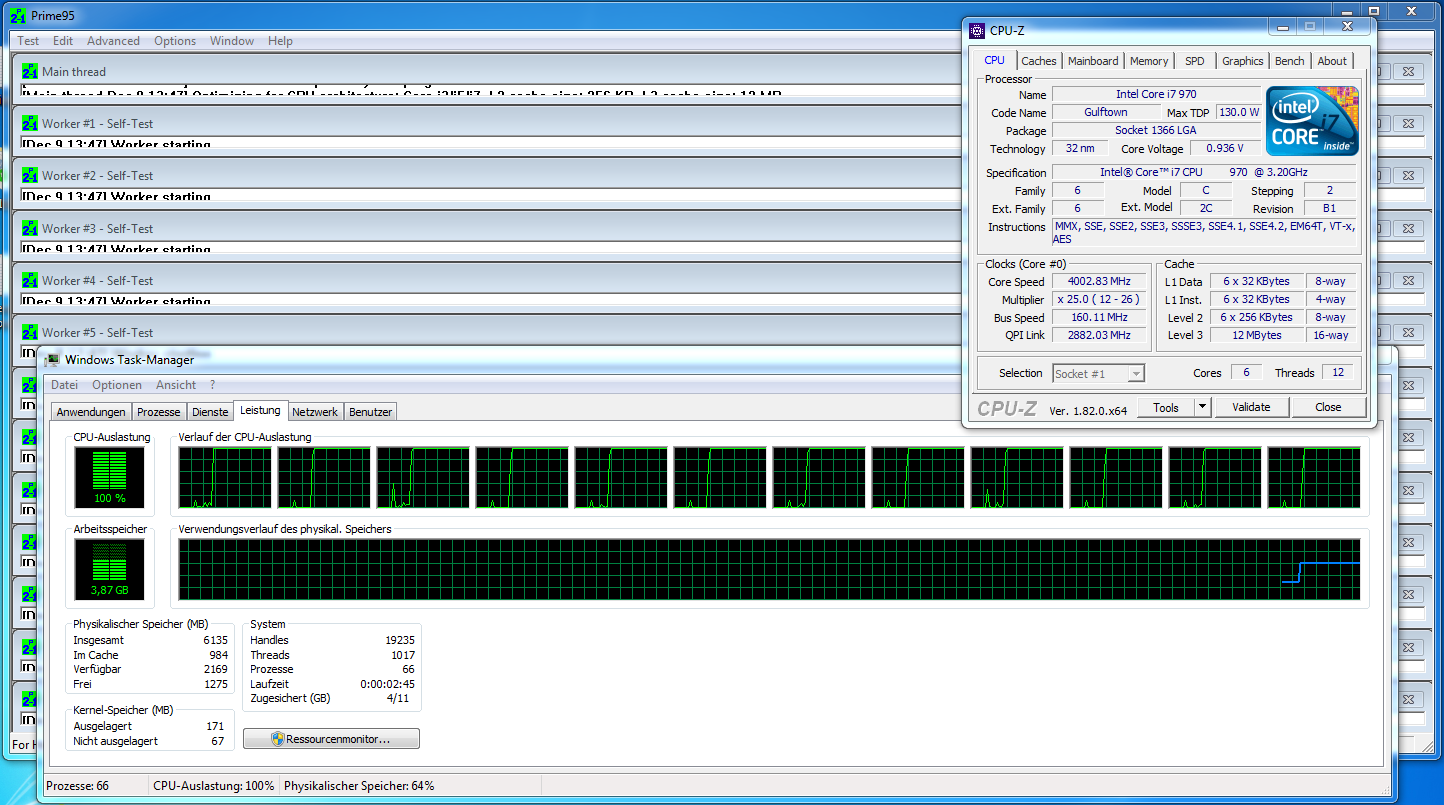Viewport: 1444px width, 805px height.
Task: Click the Tools button in CPU-Z
Action: (1166, 407)
